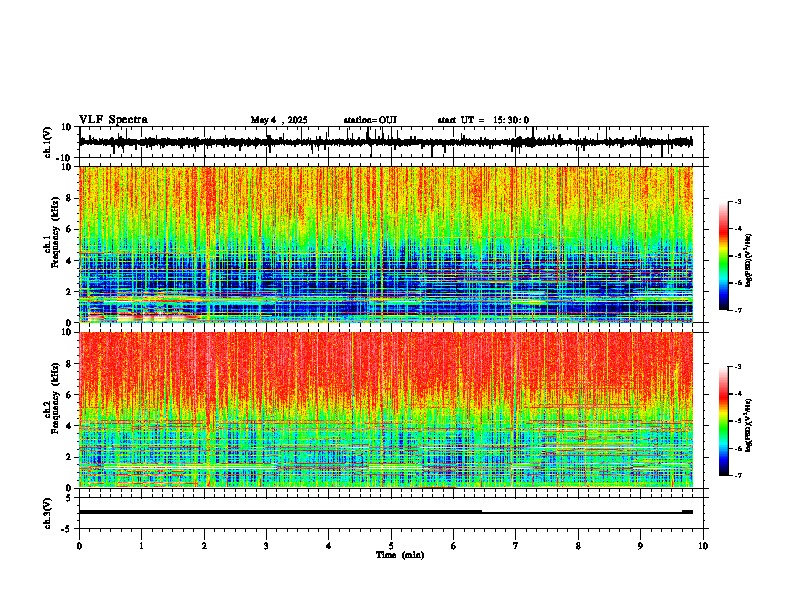Click the time axis tick label "7"
The image size is (792, 612).
click(x=516, y=546)
